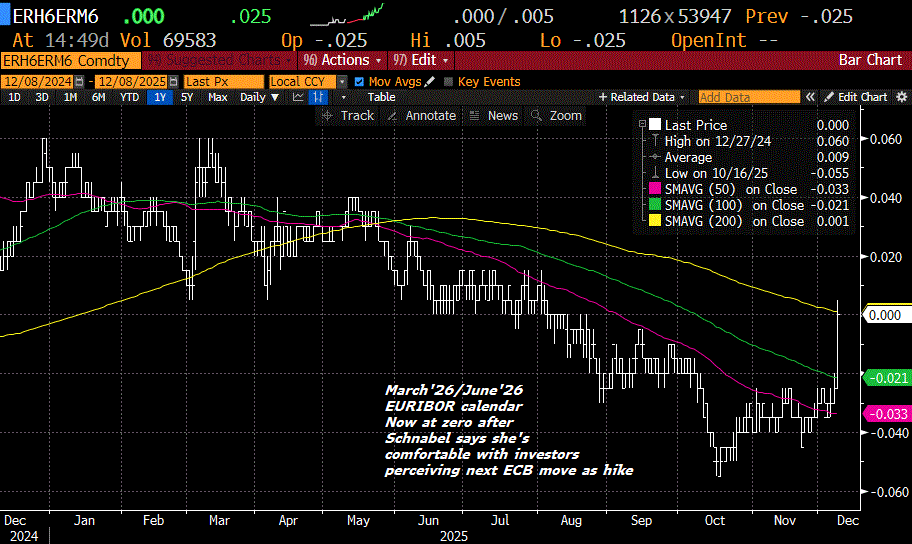
Task: Open the Suggested Charts menu
Action: [x=219, y=60]
